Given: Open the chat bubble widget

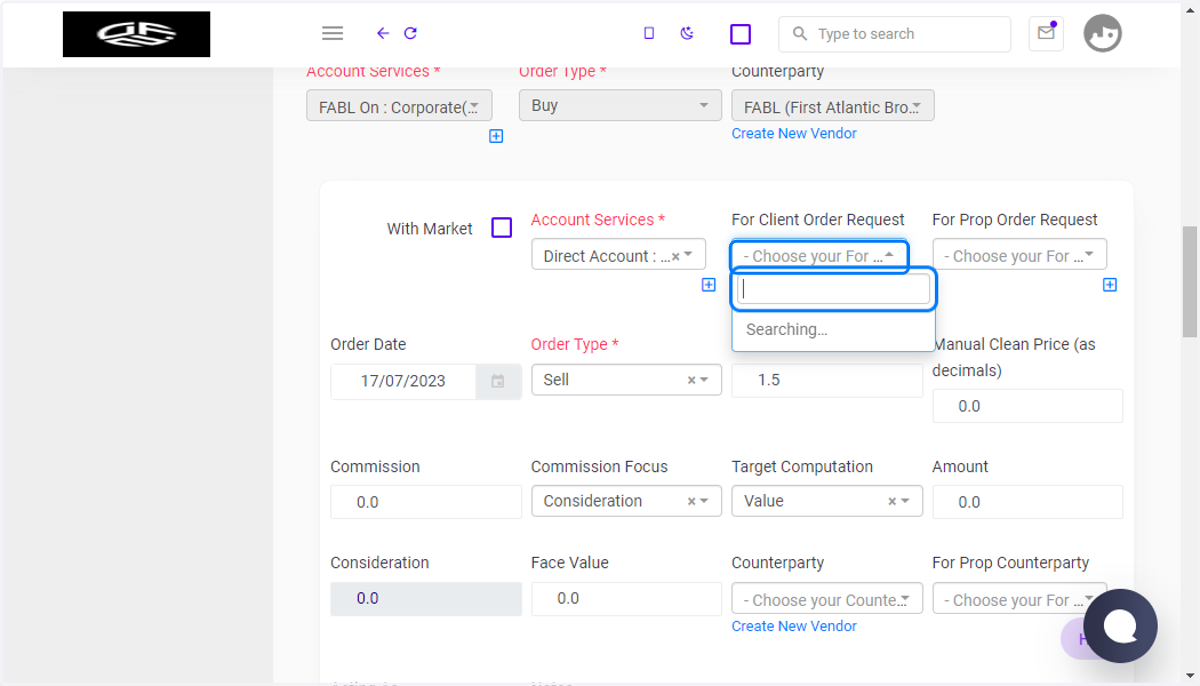Looking at the screenshot, I should 1120,626.
